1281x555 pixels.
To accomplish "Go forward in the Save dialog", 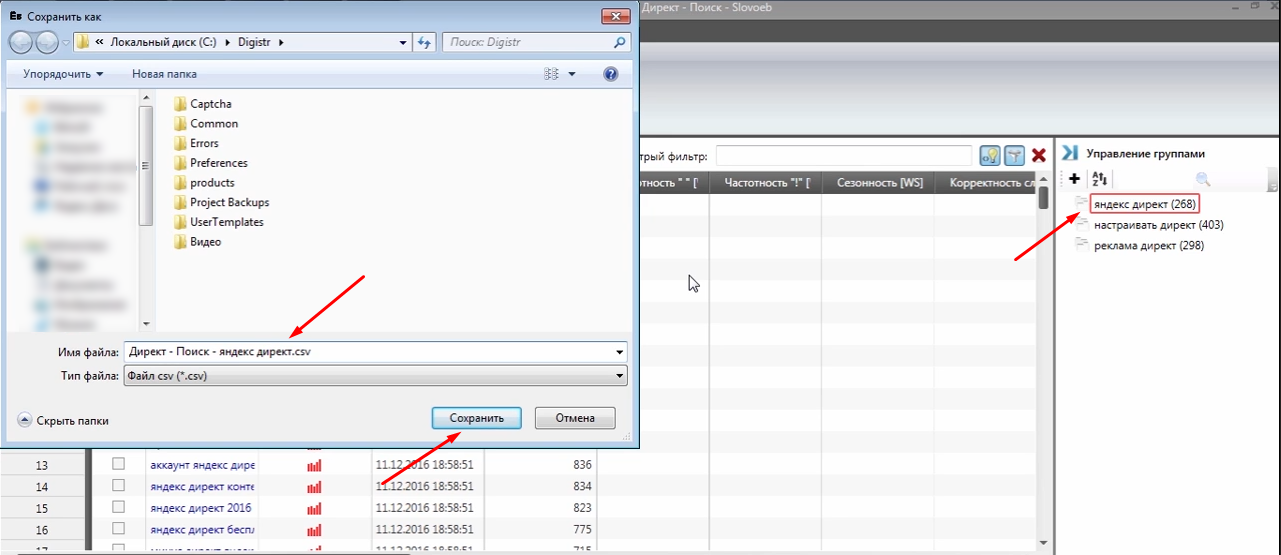I will coord(47,42).
